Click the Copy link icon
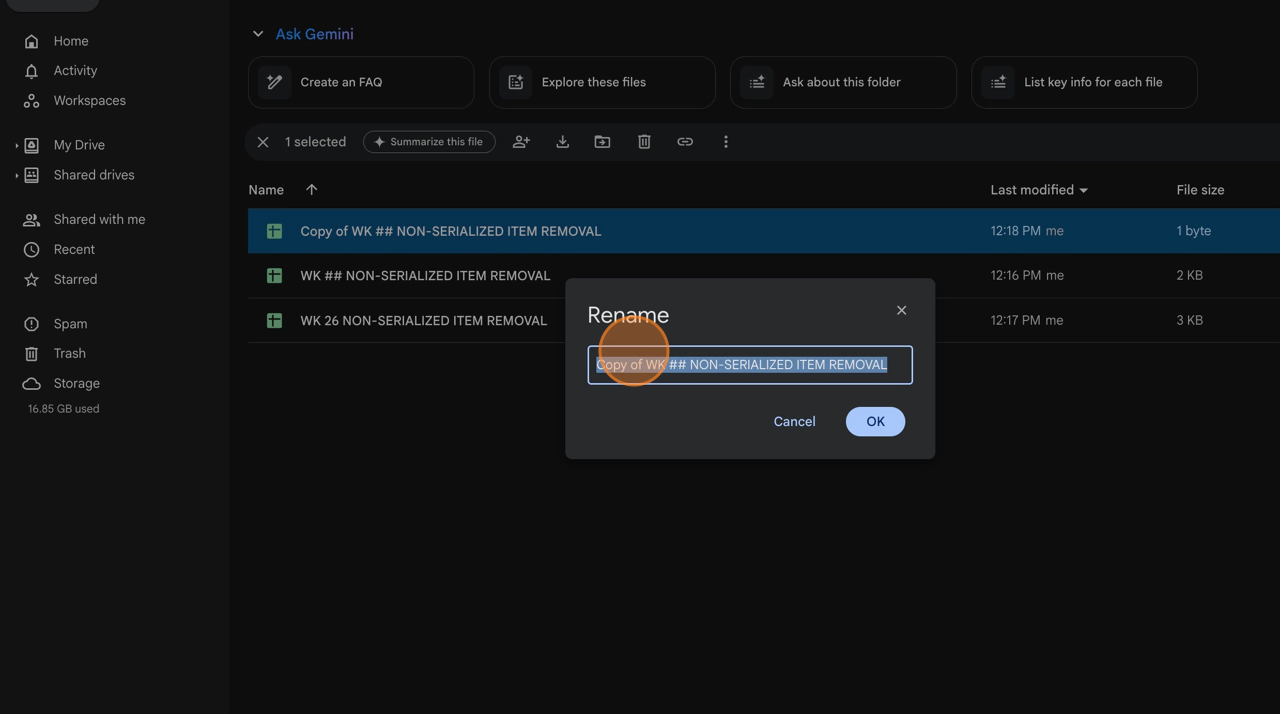 685,142
